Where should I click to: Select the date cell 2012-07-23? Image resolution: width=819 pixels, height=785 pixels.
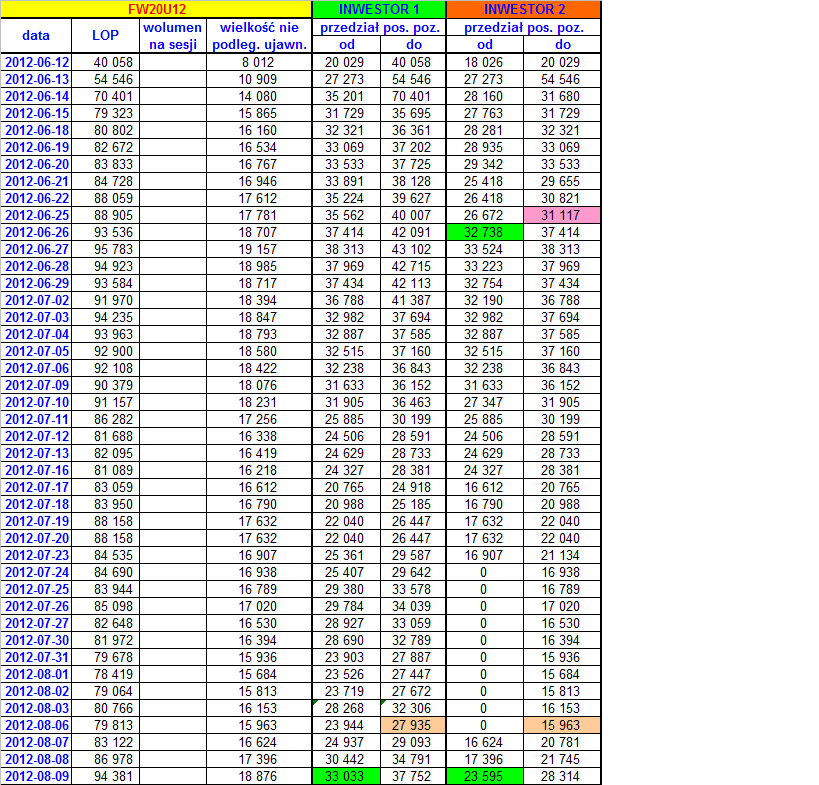(x=37, y=556)
